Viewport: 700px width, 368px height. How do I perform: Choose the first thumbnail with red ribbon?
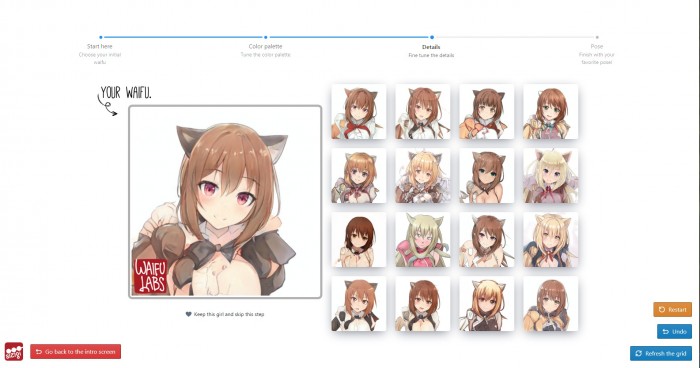[x=359, y=112]
